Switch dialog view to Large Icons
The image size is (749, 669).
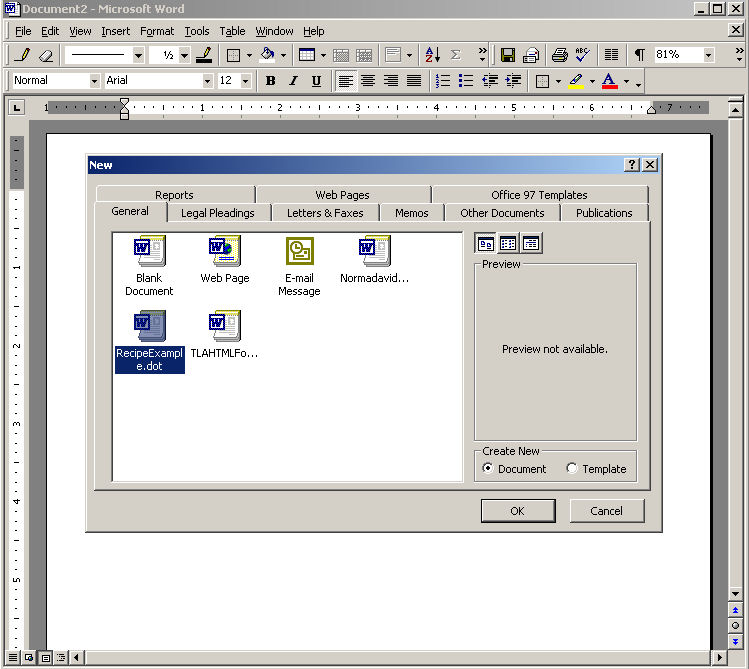[x=485, y=243]
